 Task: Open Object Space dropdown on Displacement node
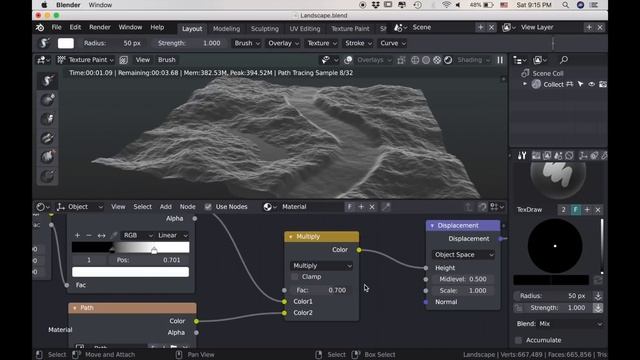pyautogui.click(x=463, y=255)
